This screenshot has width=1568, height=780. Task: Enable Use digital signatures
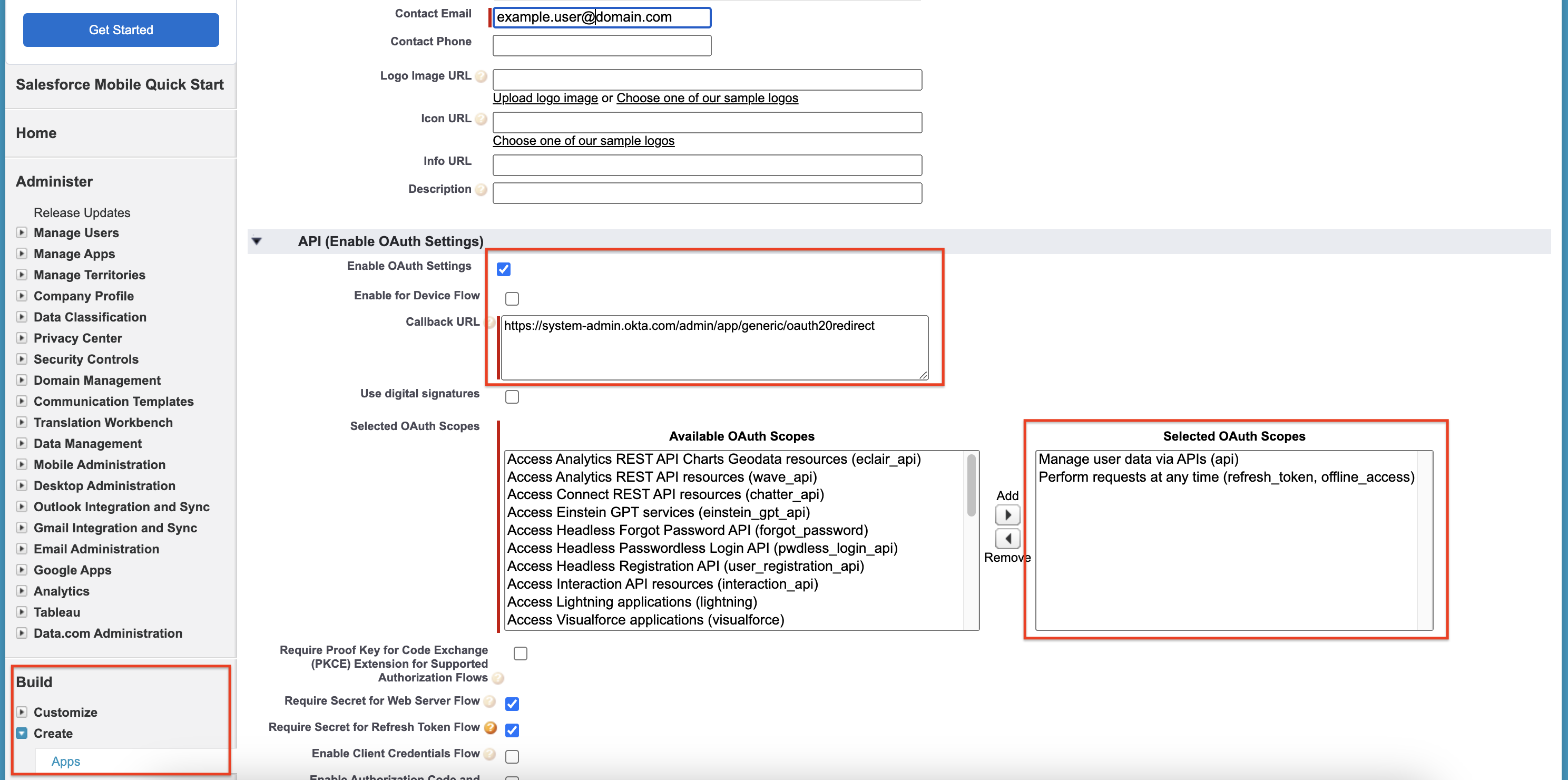(x=513, y=396)
